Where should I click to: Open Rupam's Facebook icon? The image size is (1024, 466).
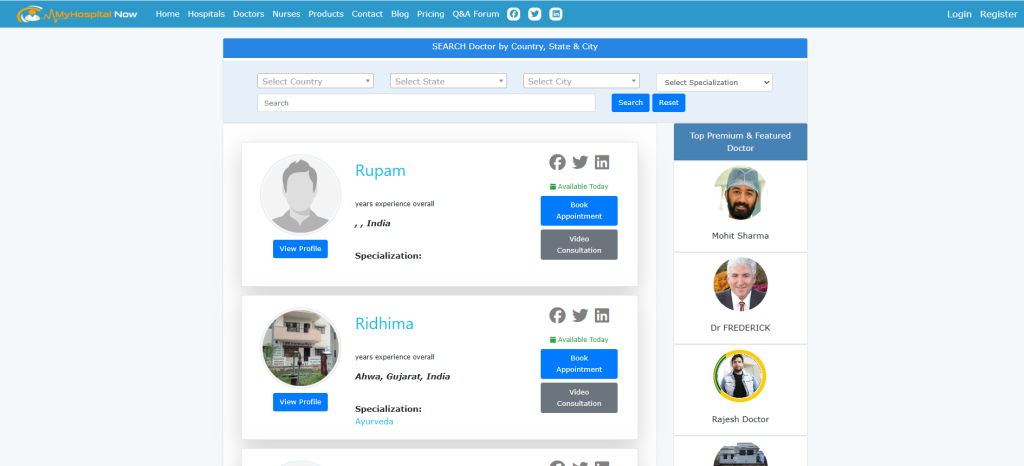pos(557,163)
